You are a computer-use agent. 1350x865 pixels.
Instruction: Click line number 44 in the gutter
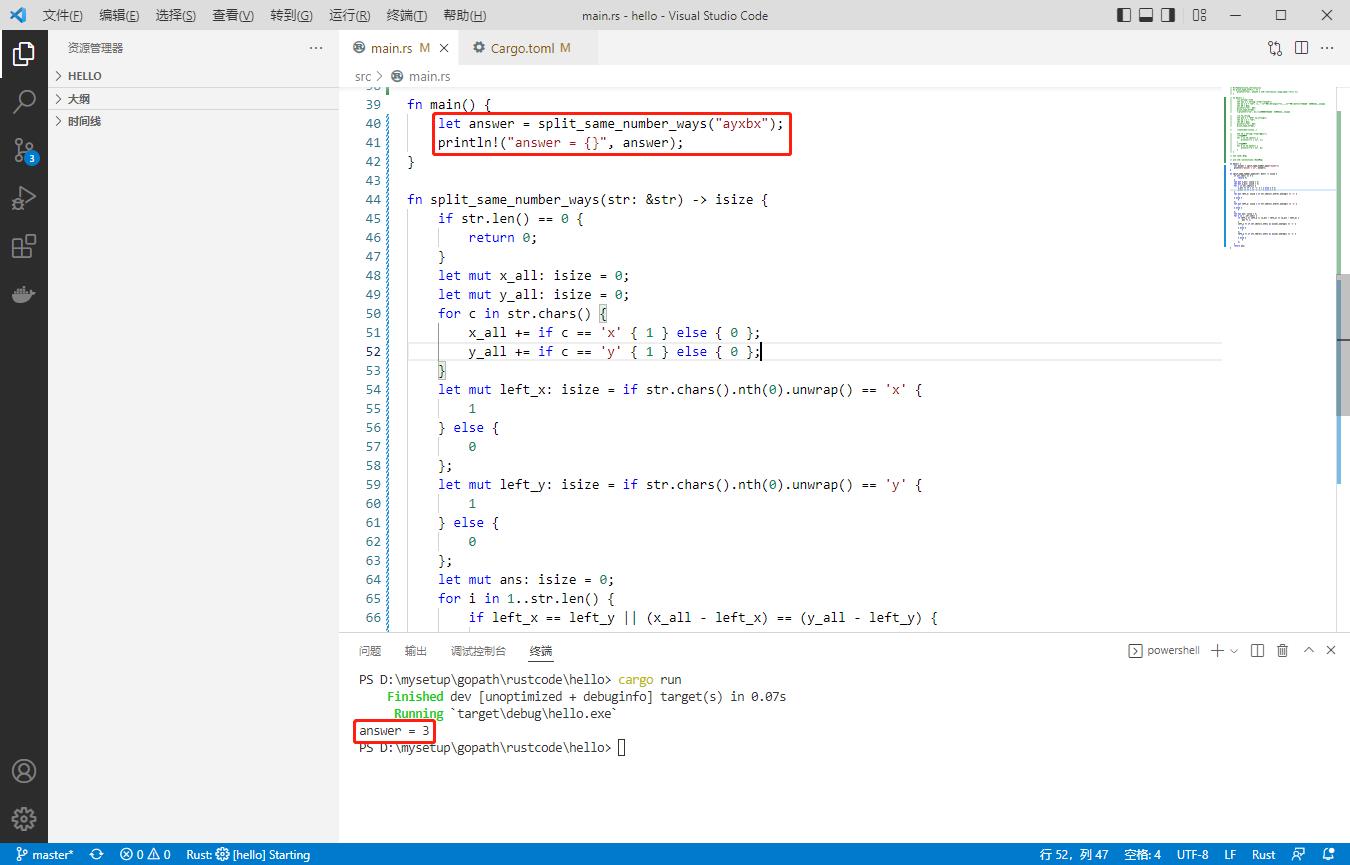(372, 199)
